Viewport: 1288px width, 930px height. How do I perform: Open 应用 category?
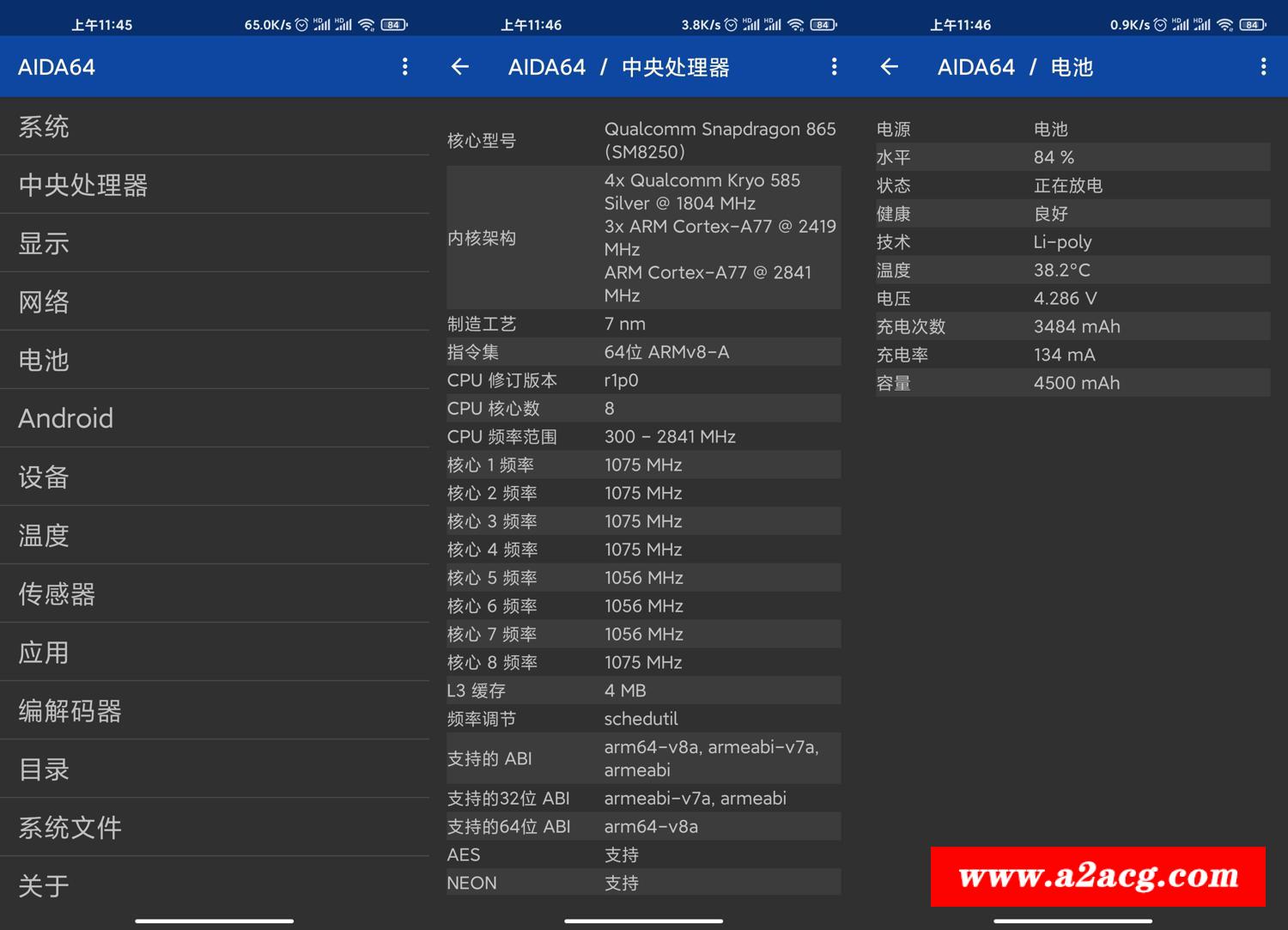click(x=215, y=652)
